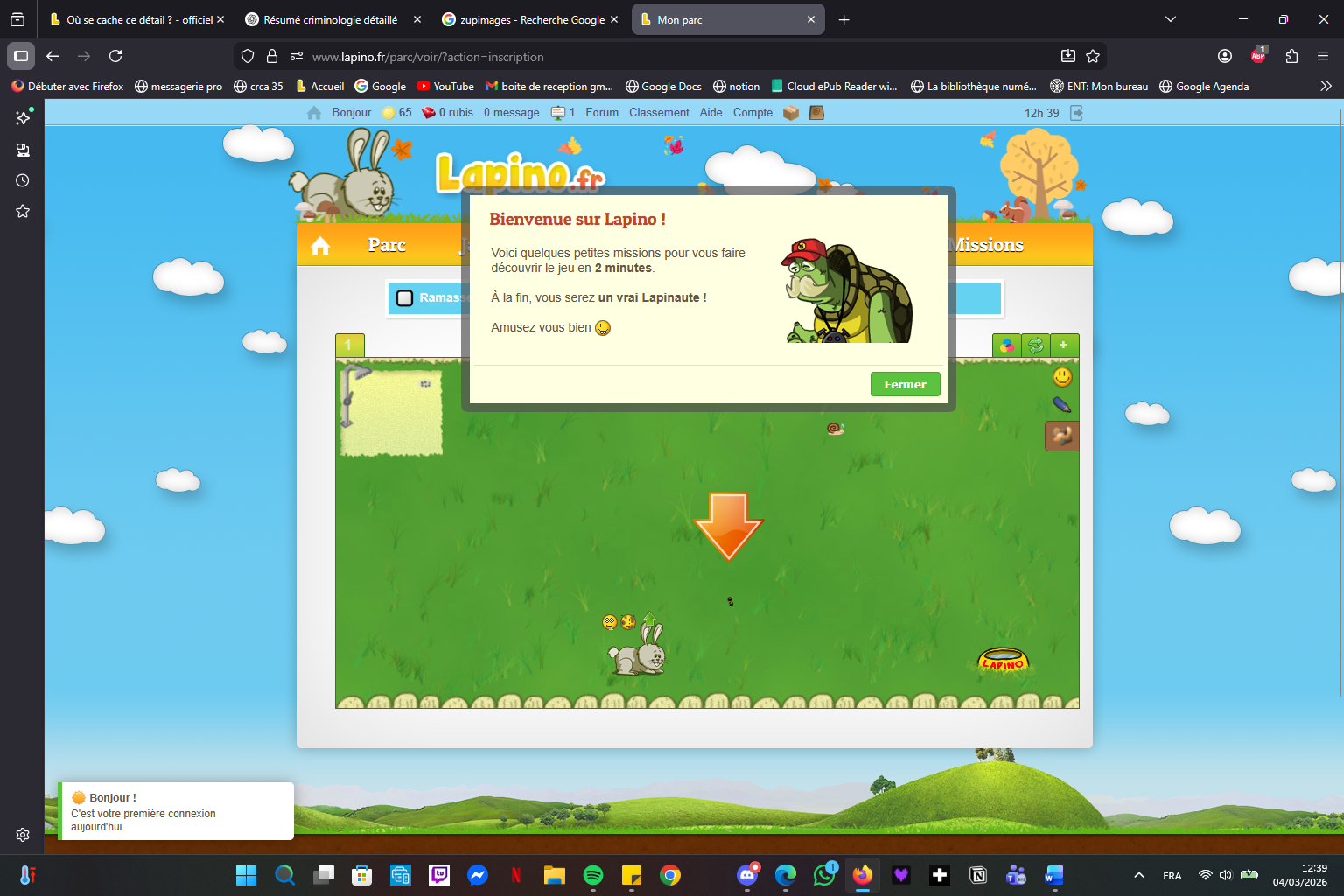Open the Forum link
The height and width of the screenshot is (896, 1344).
tap(602, 113)
